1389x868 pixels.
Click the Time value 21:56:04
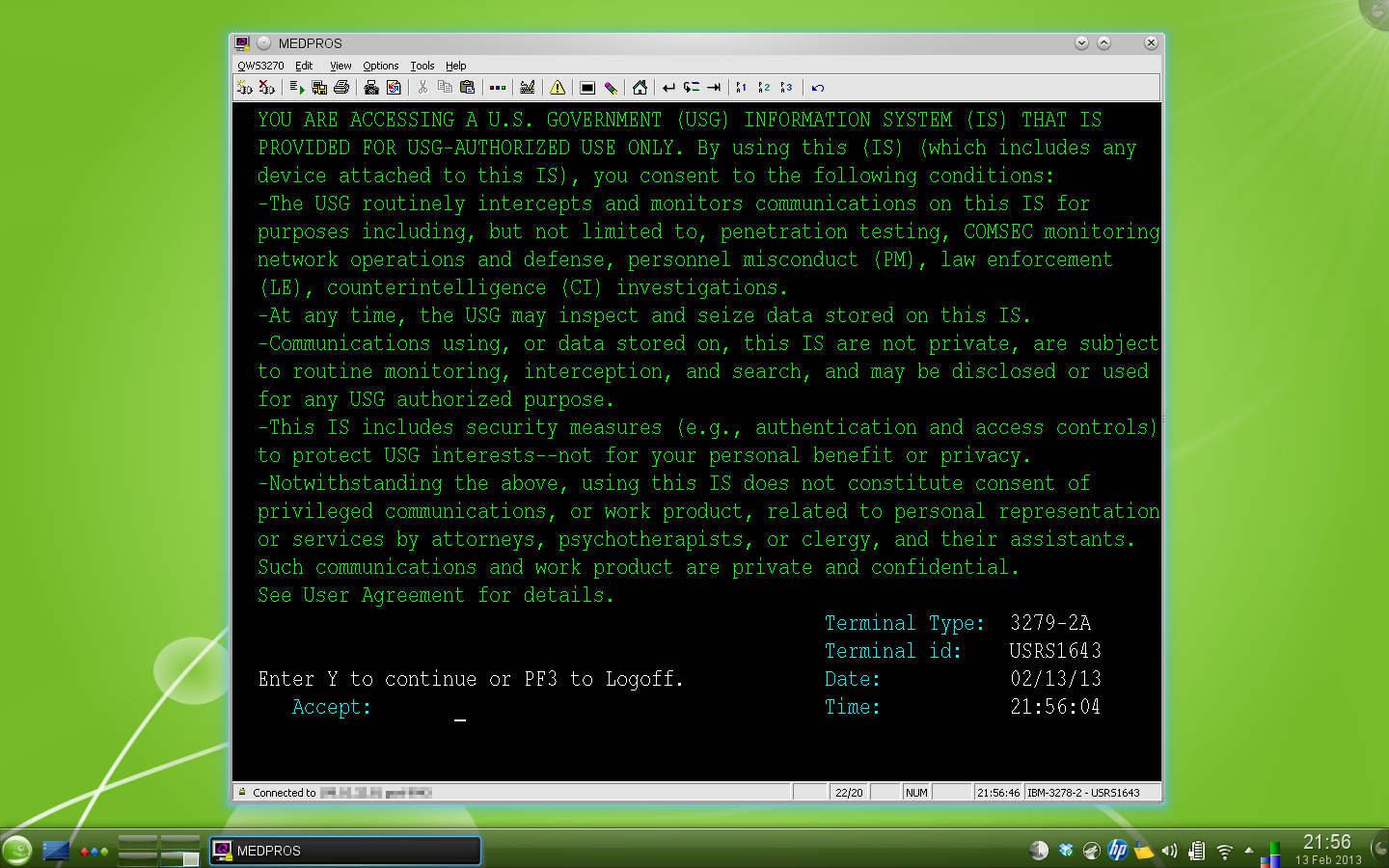(1055, 707)
